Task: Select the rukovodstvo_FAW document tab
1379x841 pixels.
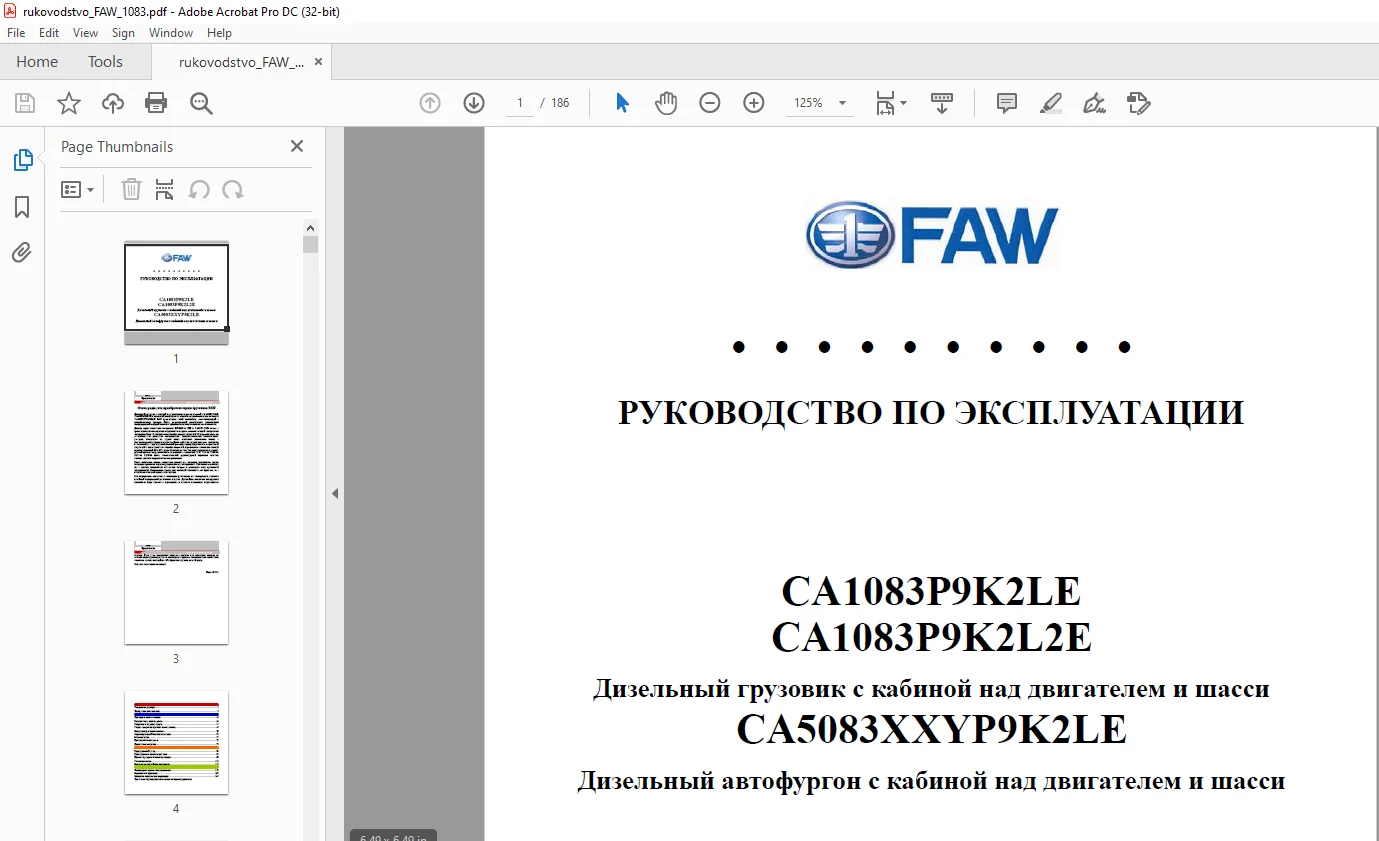Action: (x=241, y=62)
